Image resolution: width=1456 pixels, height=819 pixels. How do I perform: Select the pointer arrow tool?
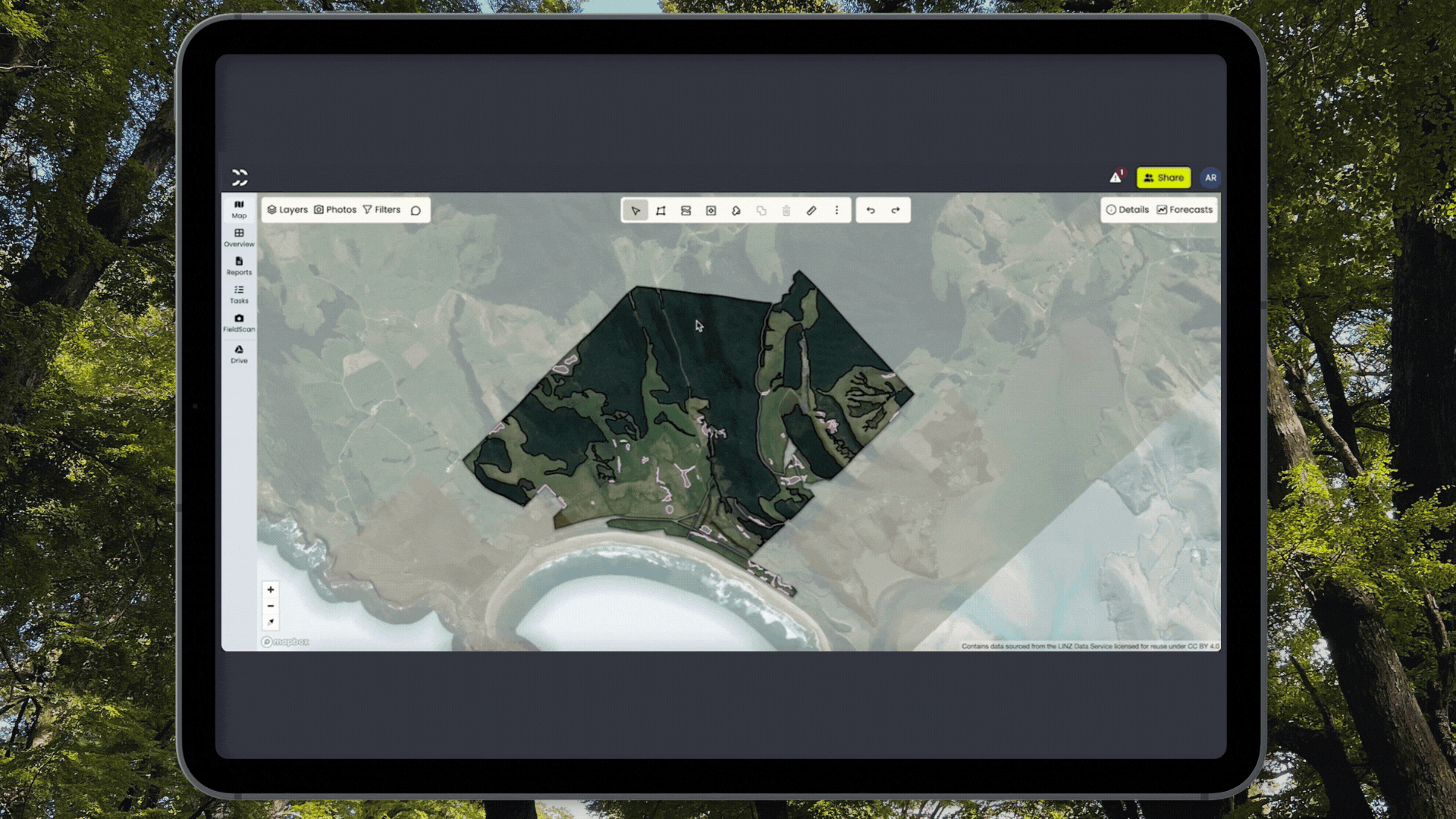click(x=635, y=210)
